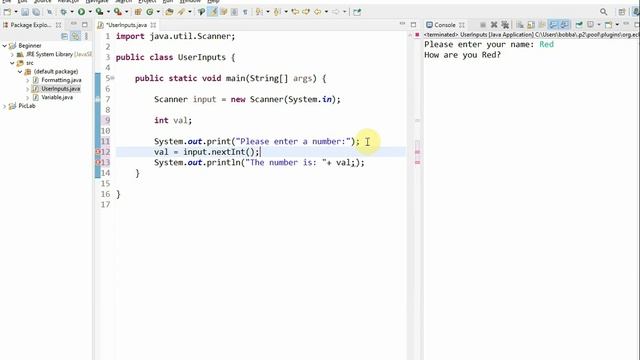Open Variable.java in the Package Explorer

[57, 97]
